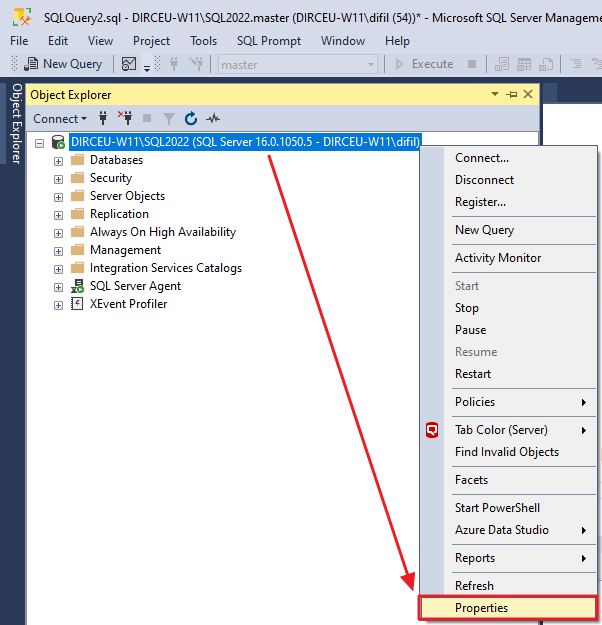The width and height of the screenshot is (602, 625).
Task: Open Activity Monitor pulse icon in Object Explorer
Action: click(x=213, y=118)
